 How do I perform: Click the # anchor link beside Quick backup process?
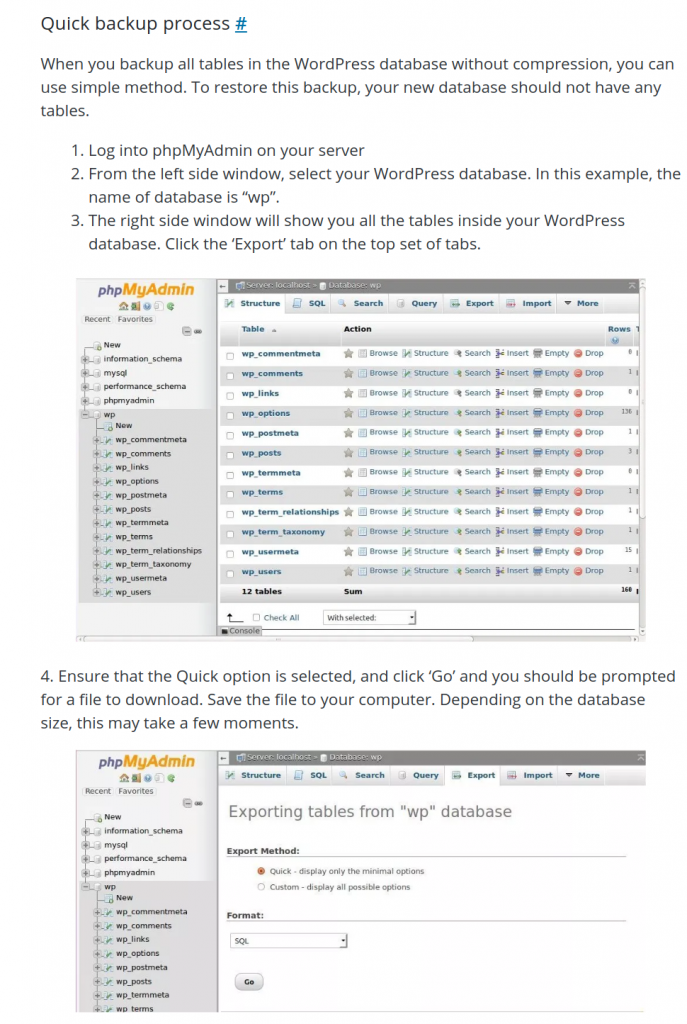pyautogui.click(x=241, y=24)
